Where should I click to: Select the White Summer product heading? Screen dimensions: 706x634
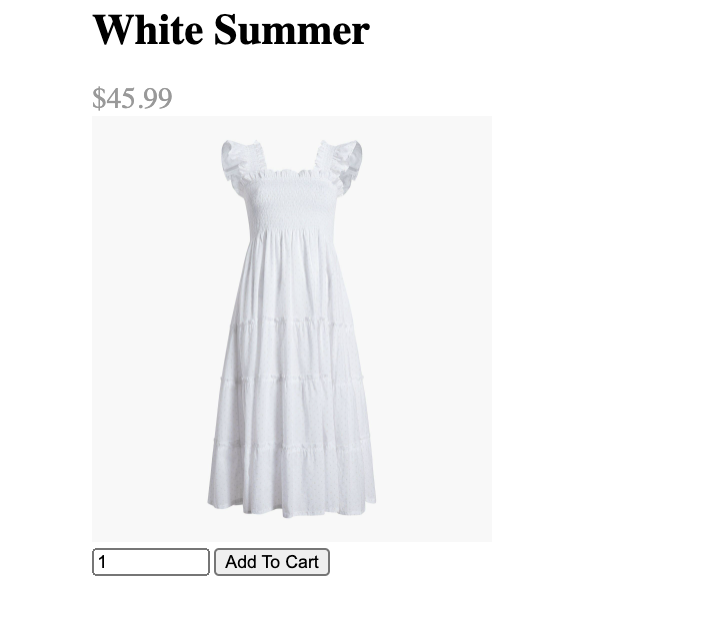(231, 30)
